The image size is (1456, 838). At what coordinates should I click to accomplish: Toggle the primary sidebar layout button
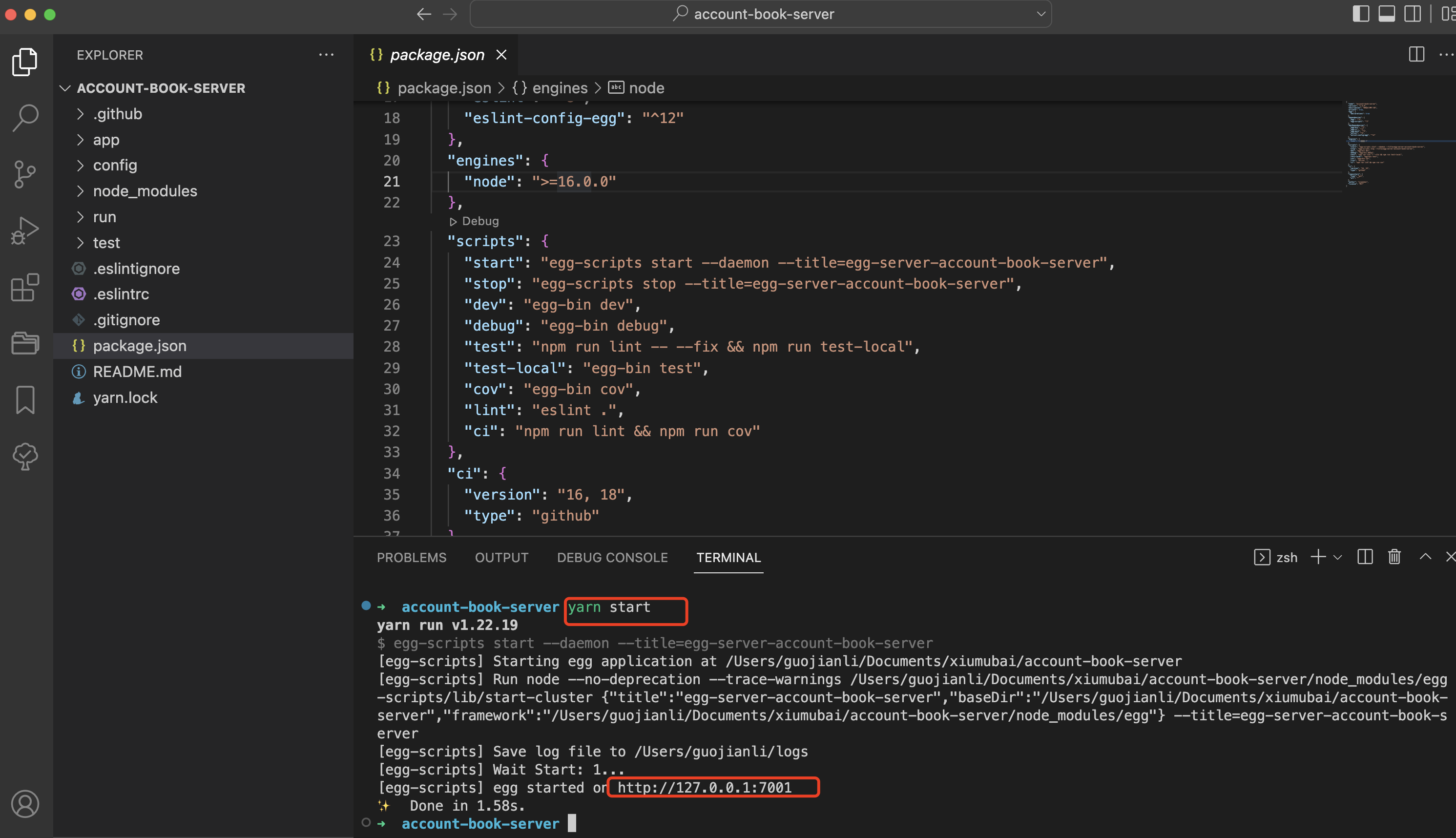click(x=1360, y=14)
